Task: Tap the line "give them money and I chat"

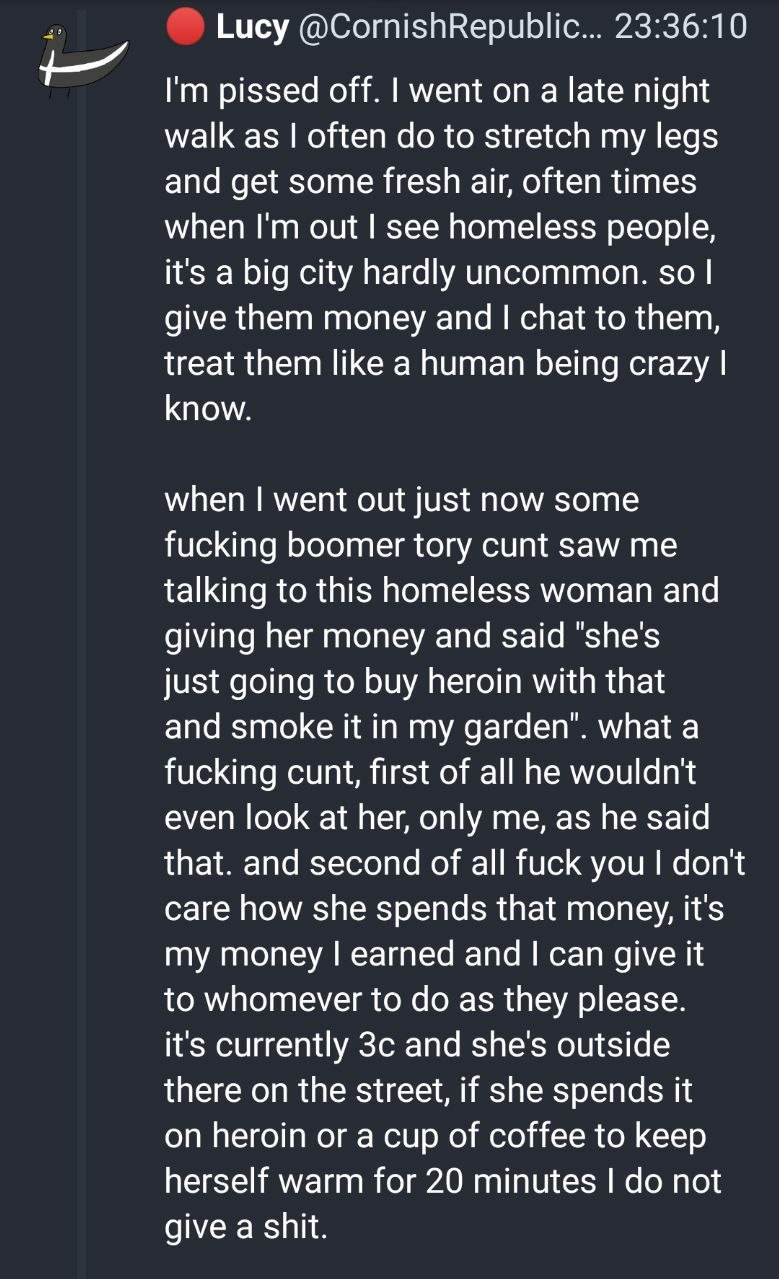Action: point(440,318)
